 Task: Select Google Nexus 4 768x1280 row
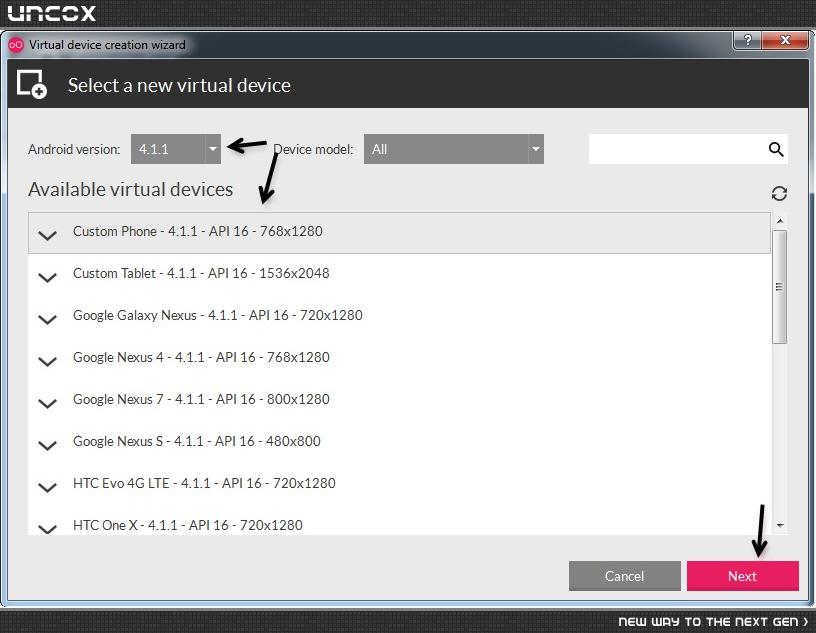[x=399, y=359]
